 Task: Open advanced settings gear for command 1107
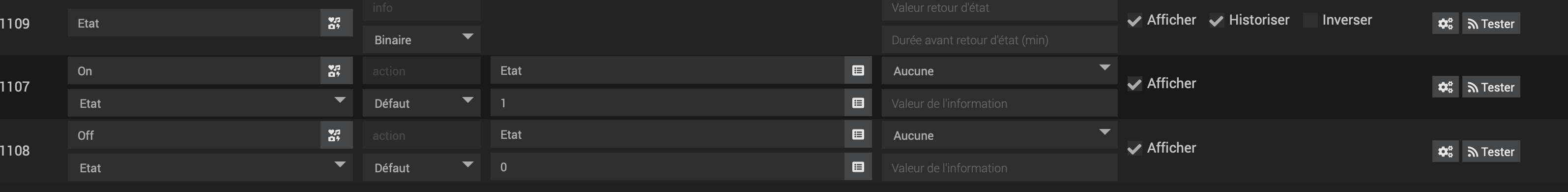pyautogui.click(x=1445, y=87)
